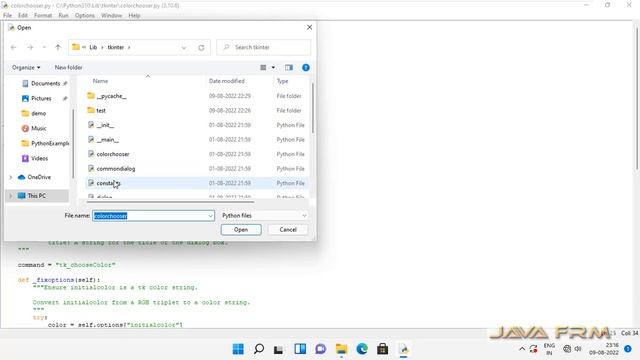Click the Search tkinter field
This screenshot has height=360, width=640.
pyautogui.click(x=264, y=47)
